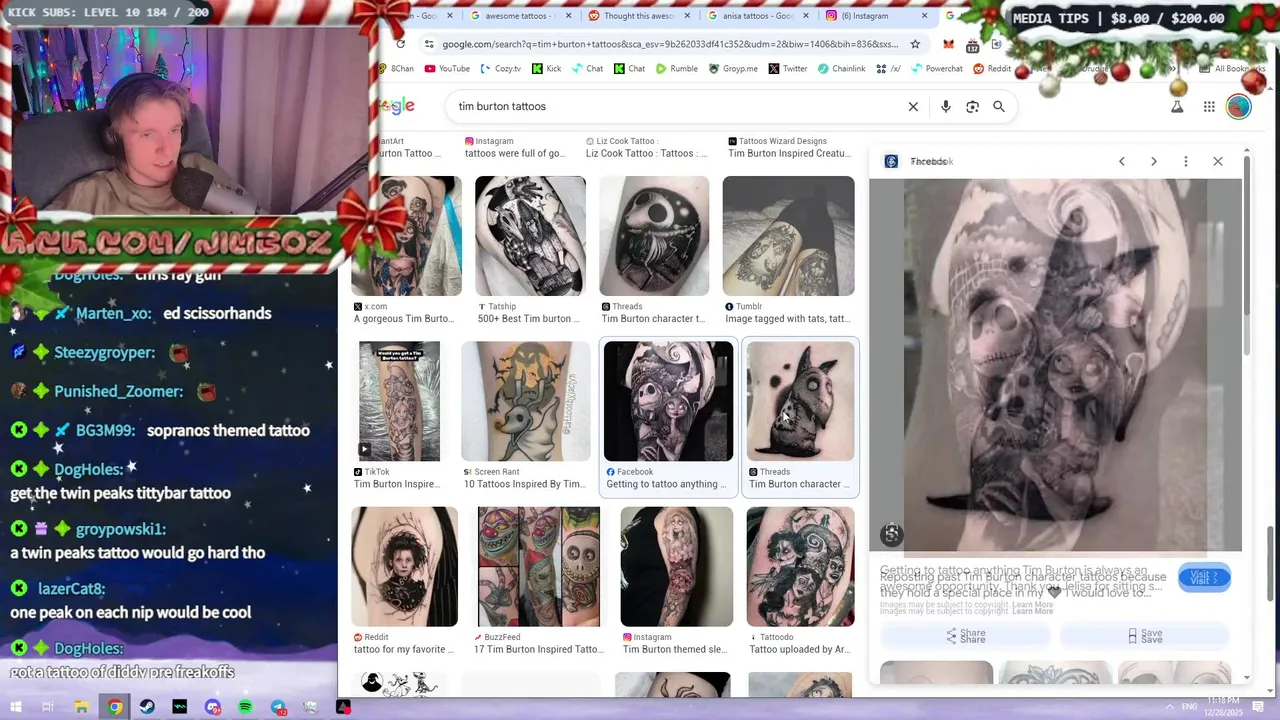The image size is (1280, 720).
Task: Click Save in the preview panel
Action: tap(1145, 636)
